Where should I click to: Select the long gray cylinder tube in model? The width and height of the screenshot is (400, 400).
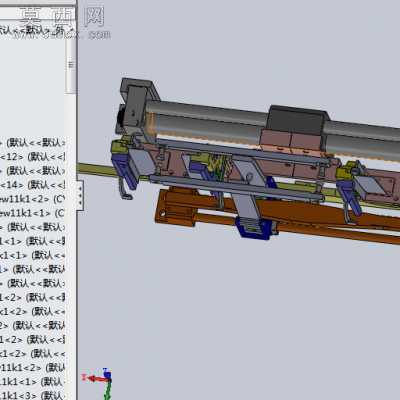(x=207, y=122)
